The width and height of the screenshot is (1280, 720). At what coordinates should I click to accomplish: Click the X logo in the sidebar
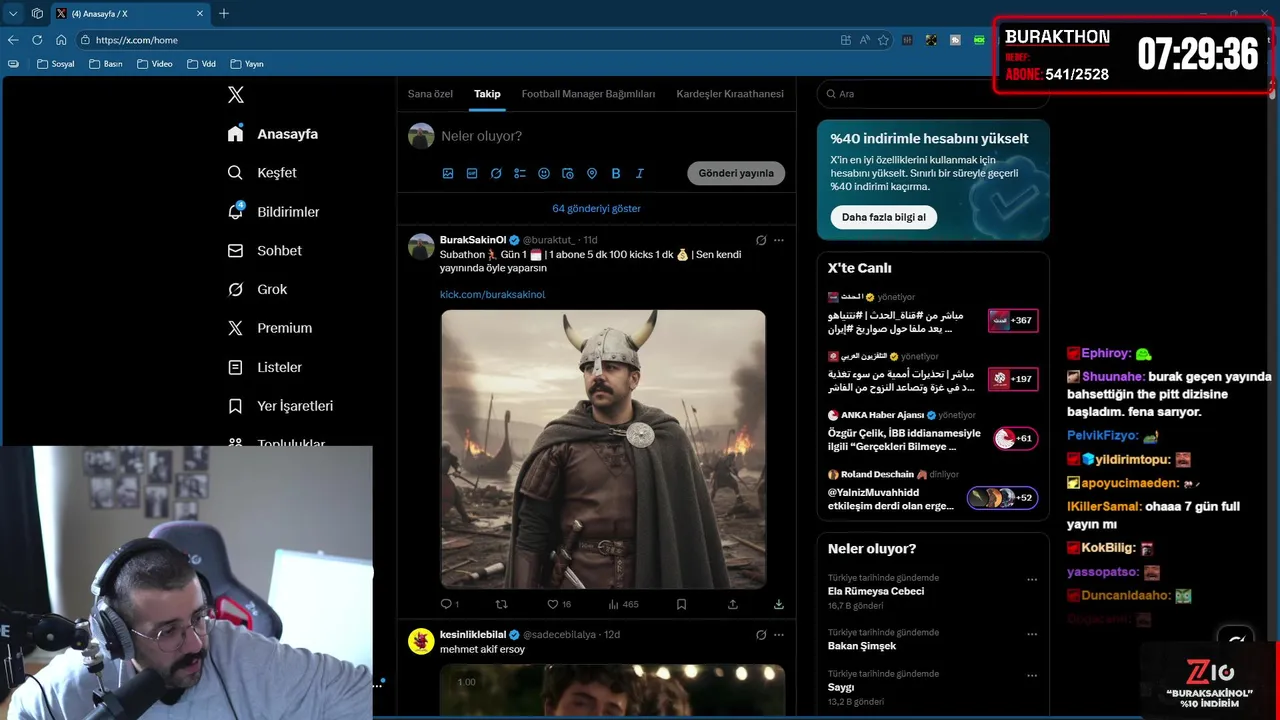point(236,95)
